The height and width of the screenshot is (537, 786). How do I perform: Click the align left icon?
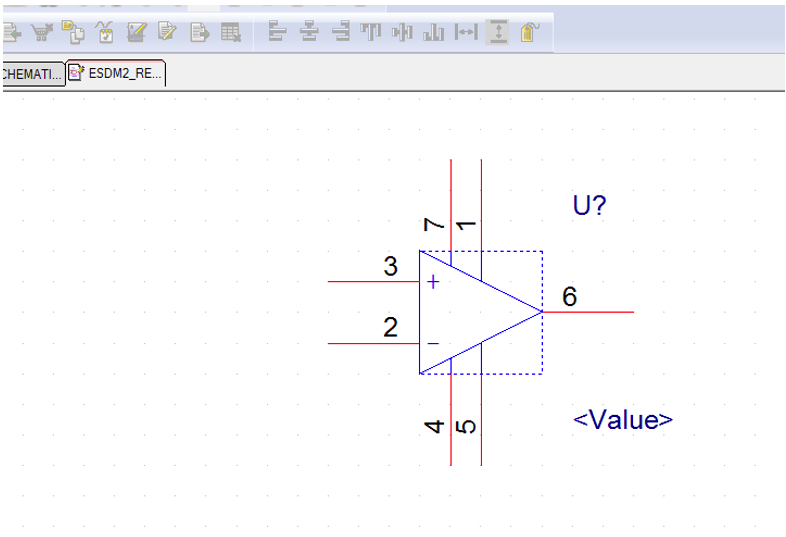click(x=278, y=33)
